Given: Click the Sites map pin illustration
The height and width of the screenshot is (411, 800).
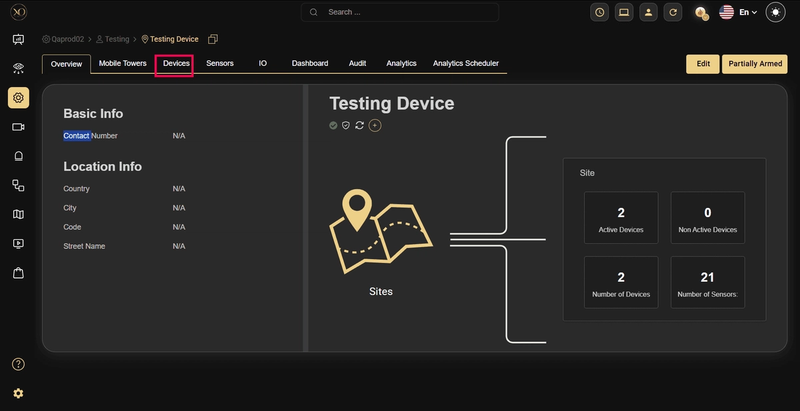Looking at the screenshot, I should click(381, 232).
